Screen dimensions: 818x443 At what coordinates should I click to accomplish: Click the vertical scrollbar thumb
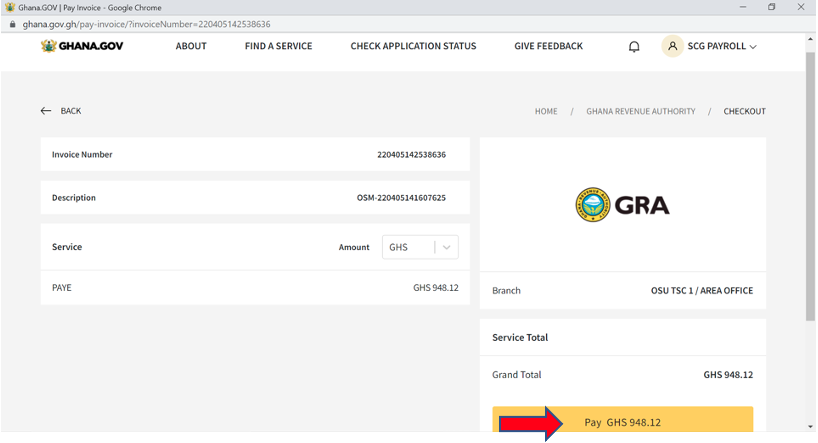(810, 186)
